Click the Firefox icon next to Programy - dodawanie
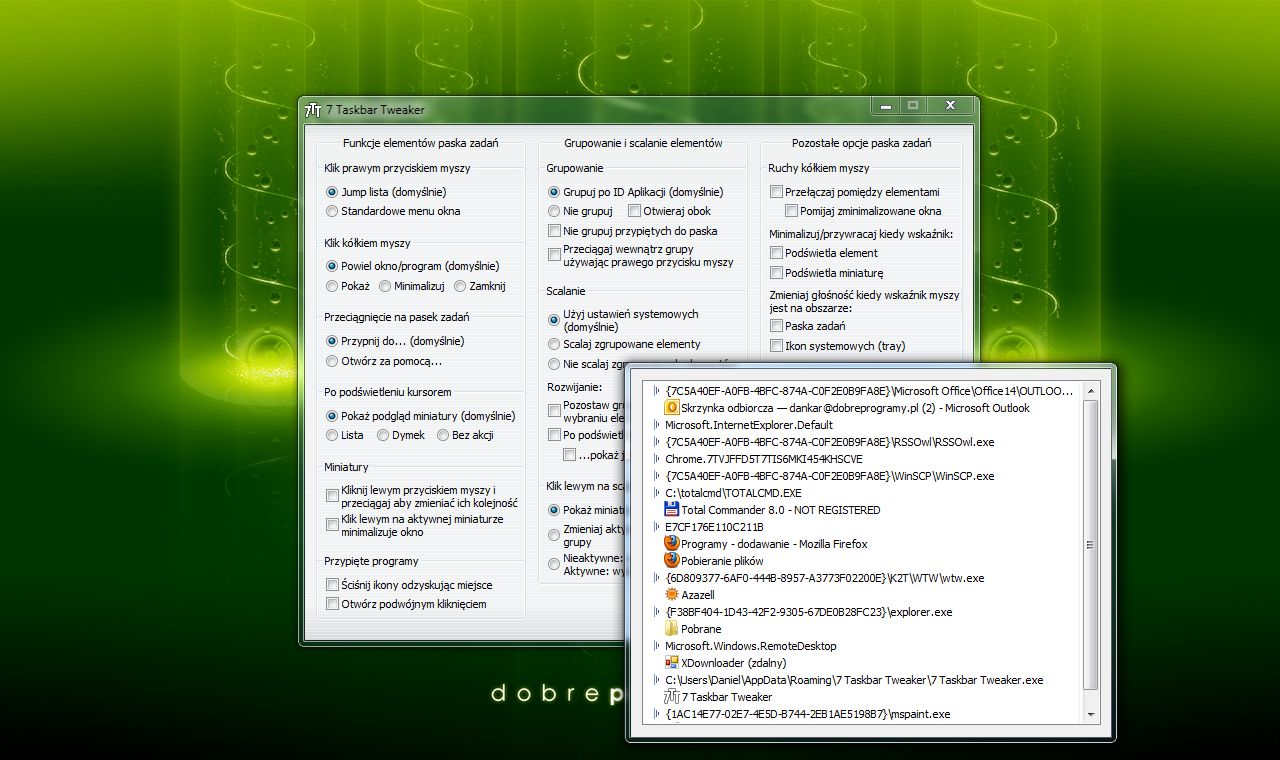This screenshot has height=760, width=1280. tap(672, 544)
